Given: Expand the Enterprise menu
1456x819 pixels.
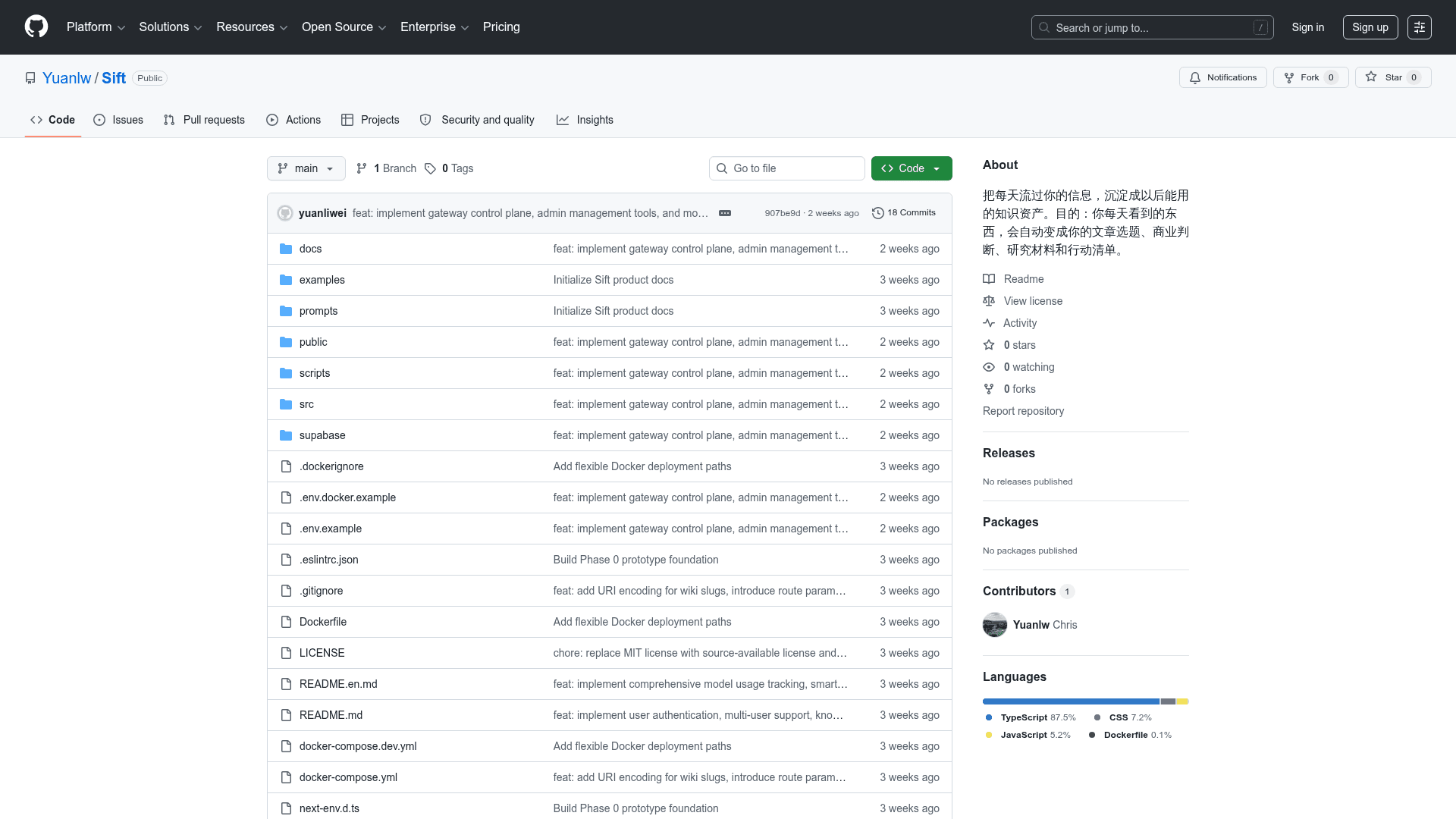Looking at the screenshot, I should coord(435,27).
